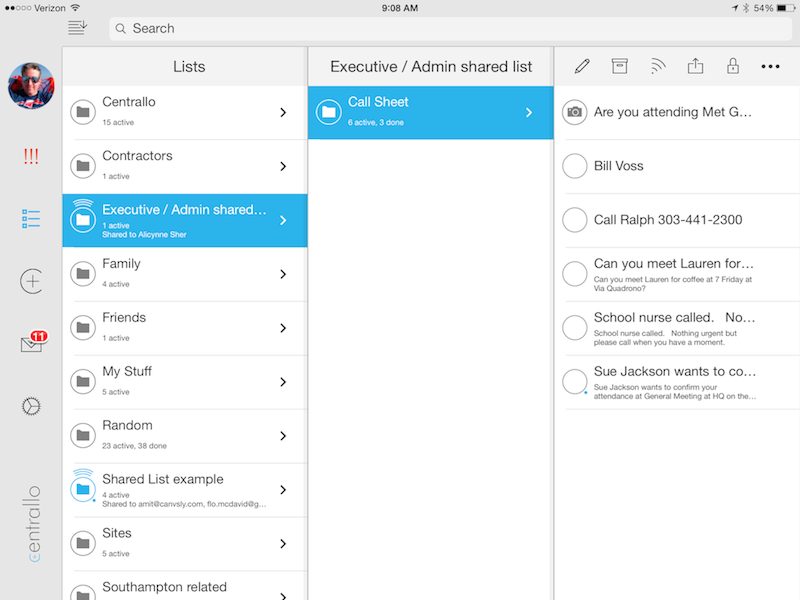Open the archive box icon
Image resolution: width=800 pixels, height=600 pixels.
pos(619,67)
